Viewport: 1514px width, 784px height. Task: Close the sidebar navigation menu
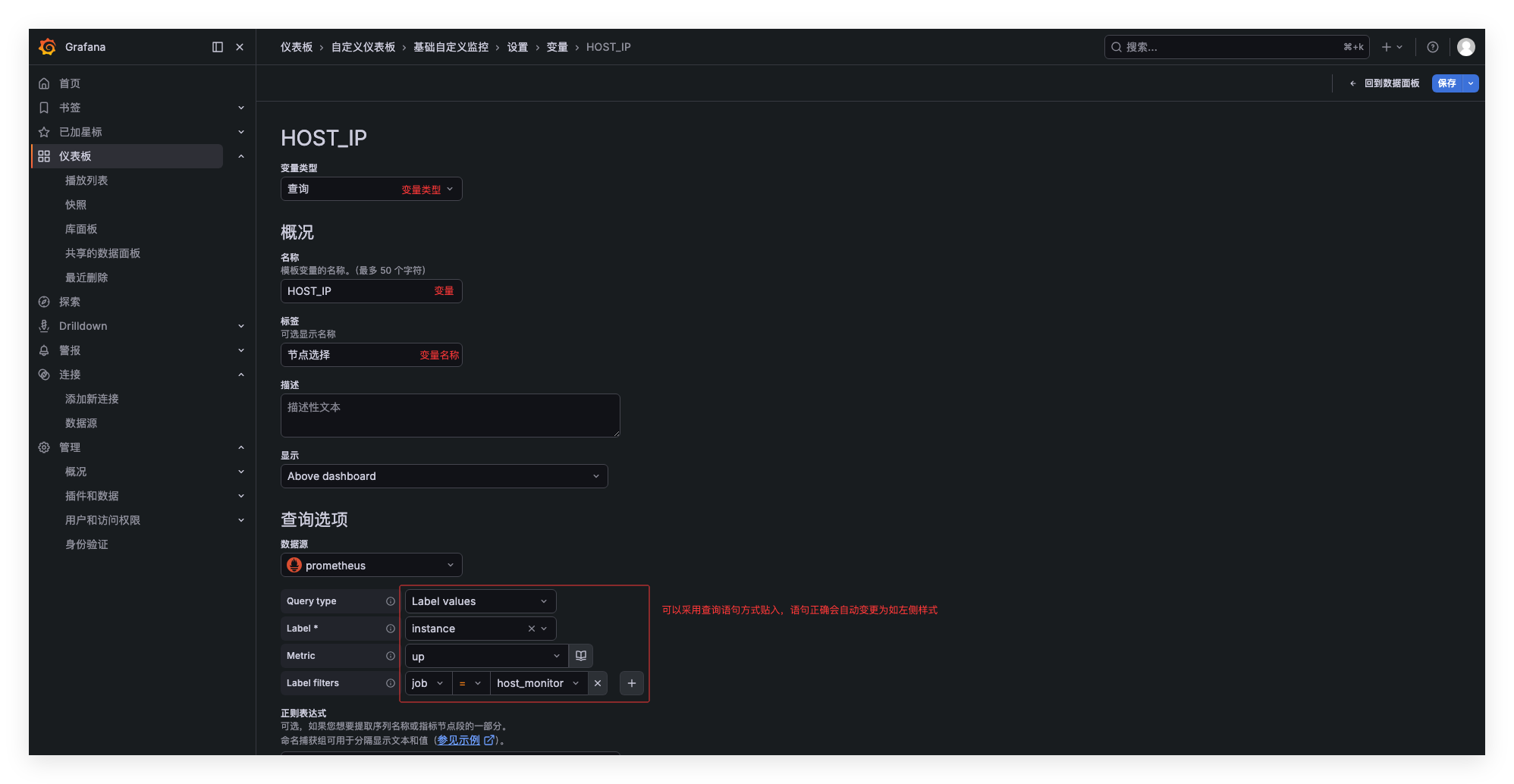[240, 47]
